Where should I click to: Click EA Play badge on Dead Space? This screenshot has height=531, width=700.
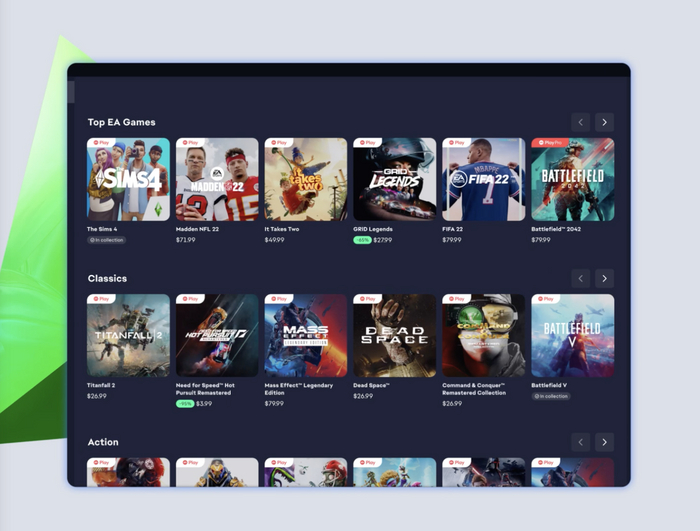click(x=367, y=299)
